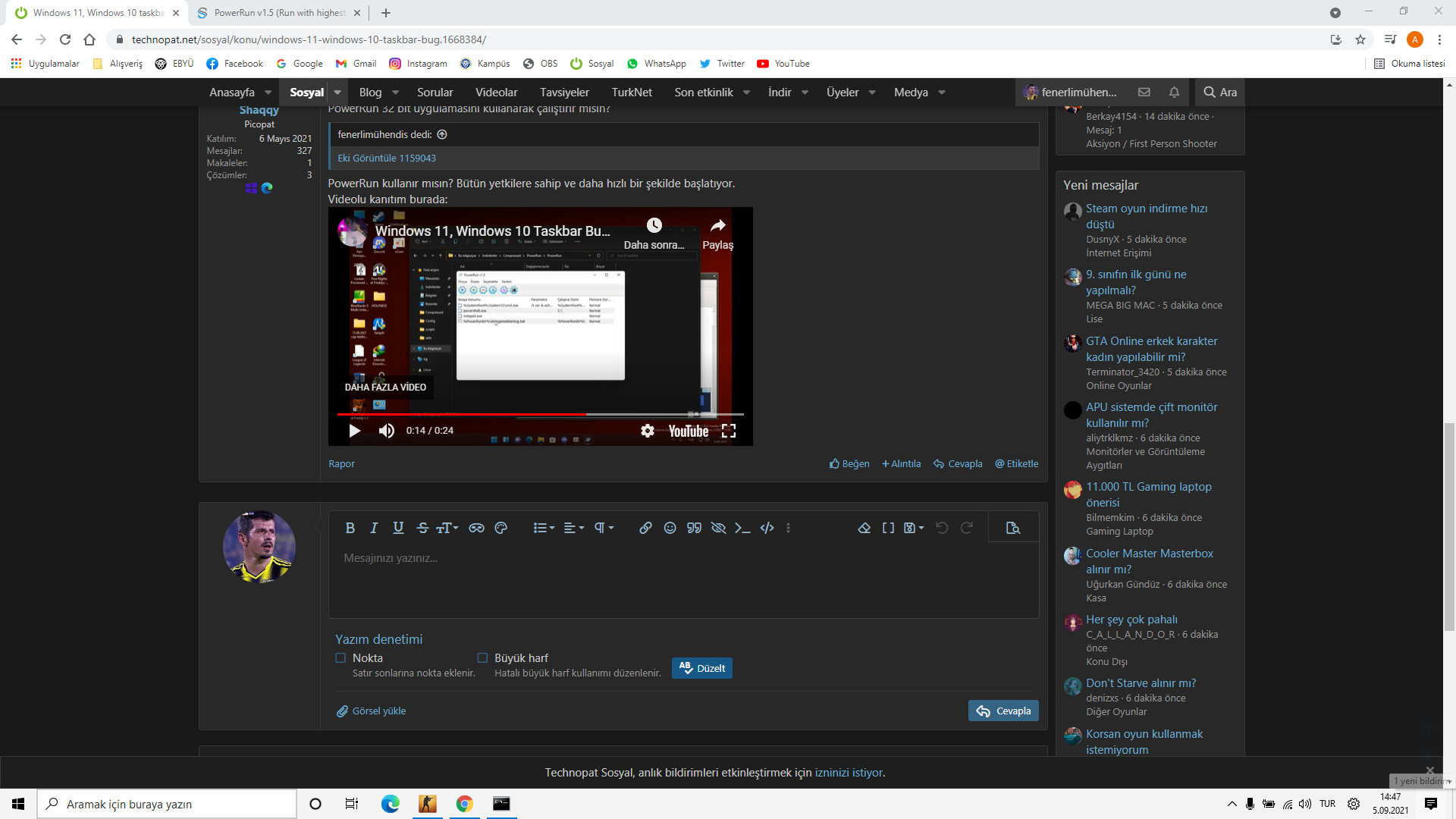Image resolution: width=1456 pixels, height=819 pixels.
Task: Expand the Sosyal menu dropdown arrow
Action: pyautogui.click(x=337, y=93)
